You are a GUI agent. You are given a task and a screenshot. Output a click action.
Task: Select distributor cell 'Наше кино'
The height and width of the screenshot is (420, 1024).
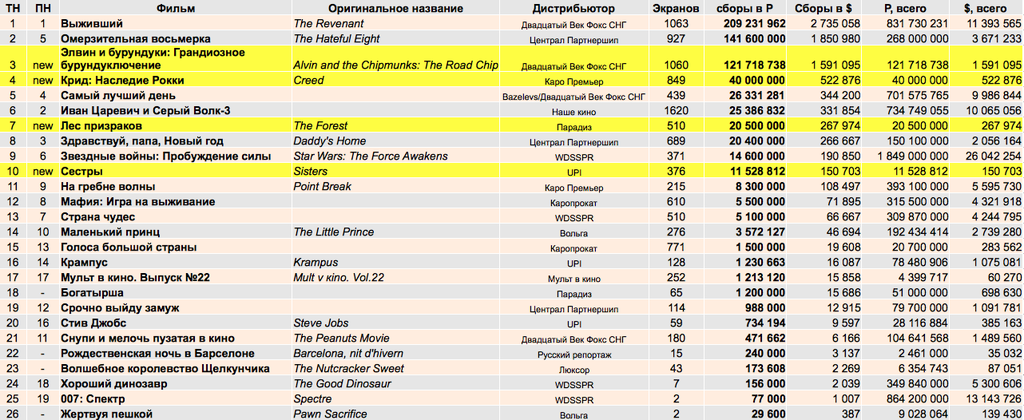pos(573,112)
